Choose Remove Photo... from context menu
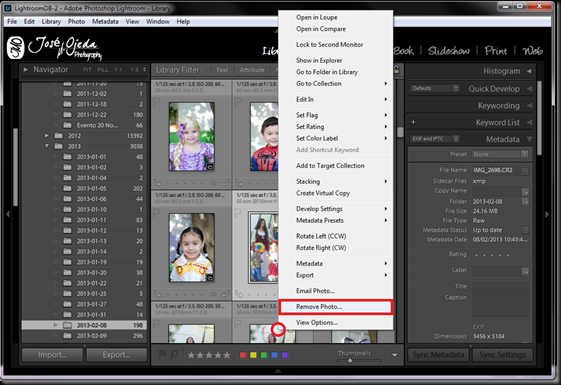The width and height of the screenshot is (561, 385). 336,307
